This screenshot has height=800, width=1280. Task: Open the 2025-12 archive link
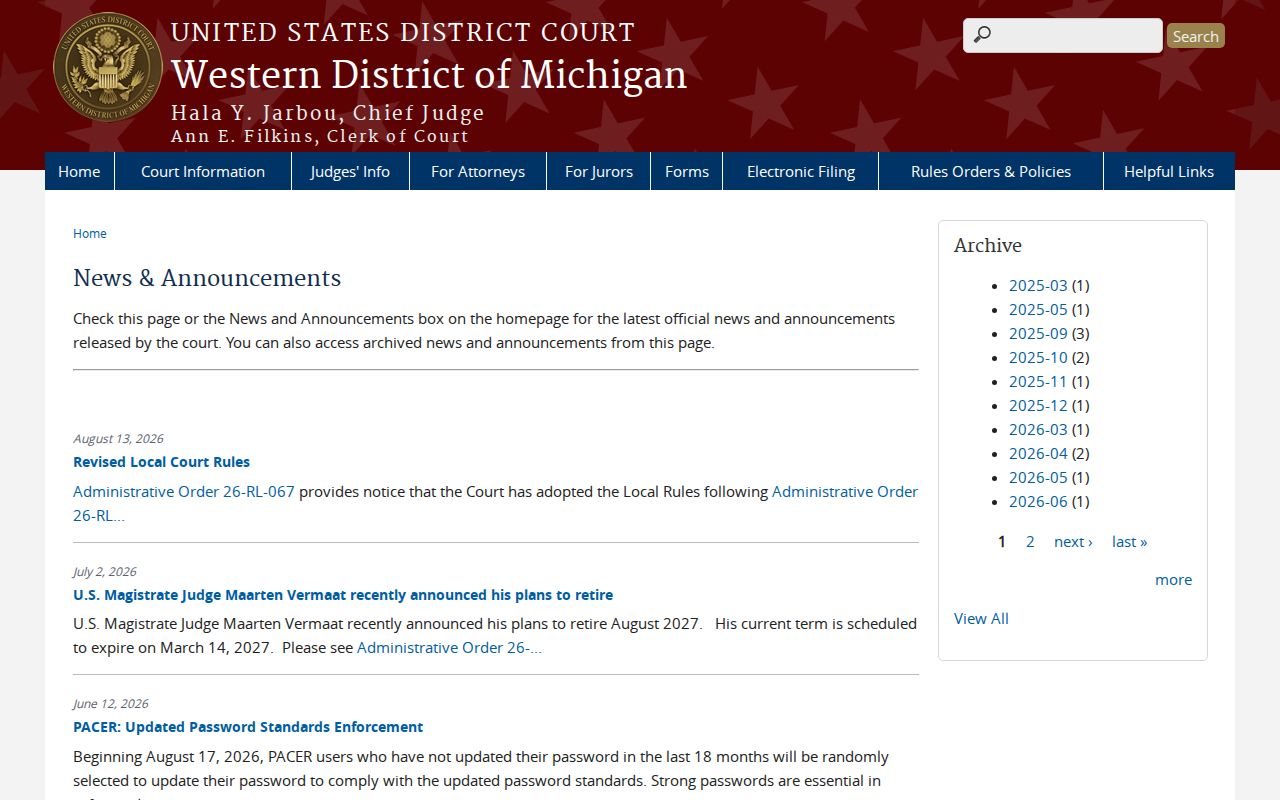pos(1038,406)
